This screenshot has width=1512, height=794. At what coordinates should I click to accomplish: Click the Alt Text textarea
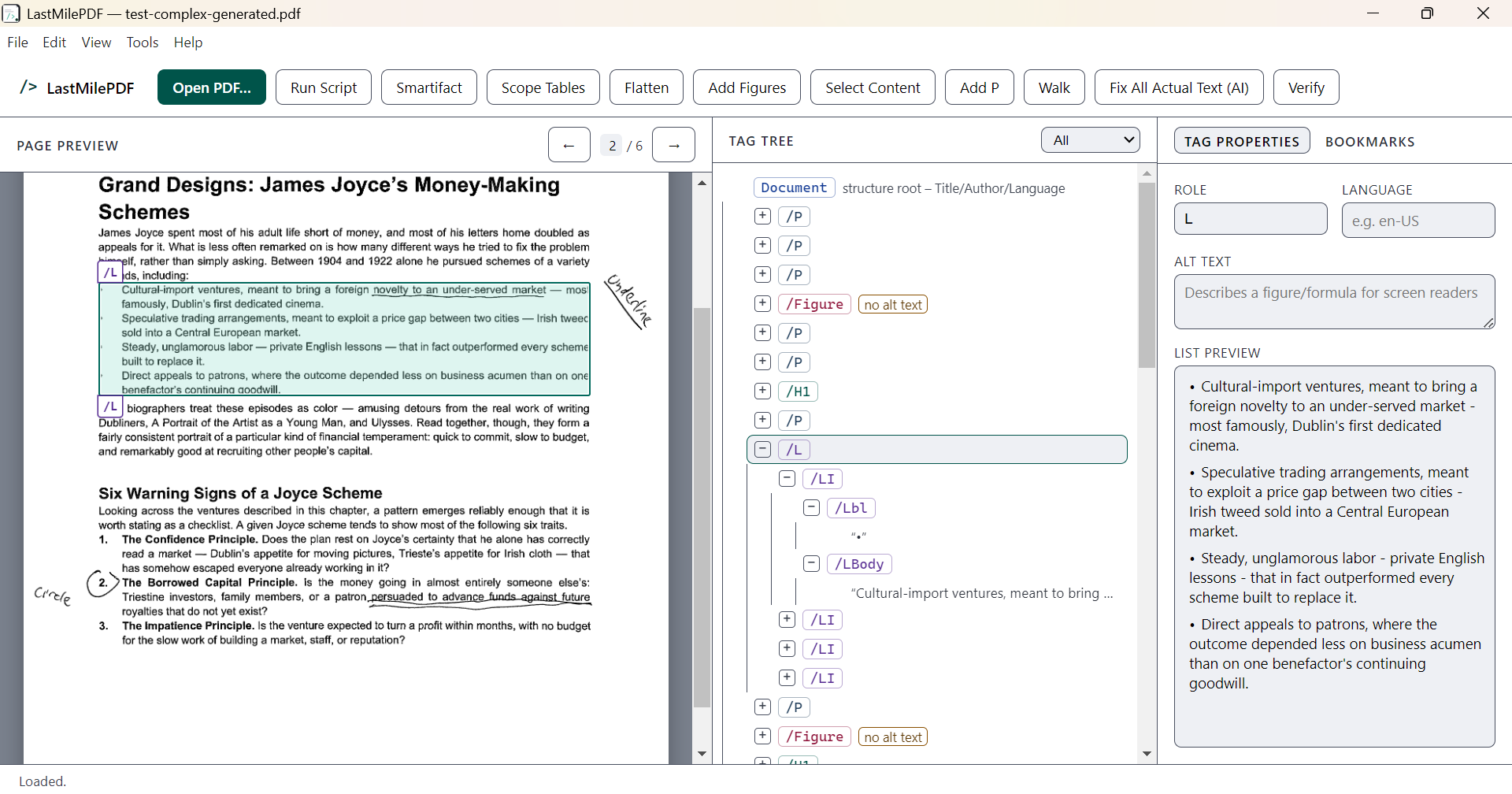pos(1334,302)
